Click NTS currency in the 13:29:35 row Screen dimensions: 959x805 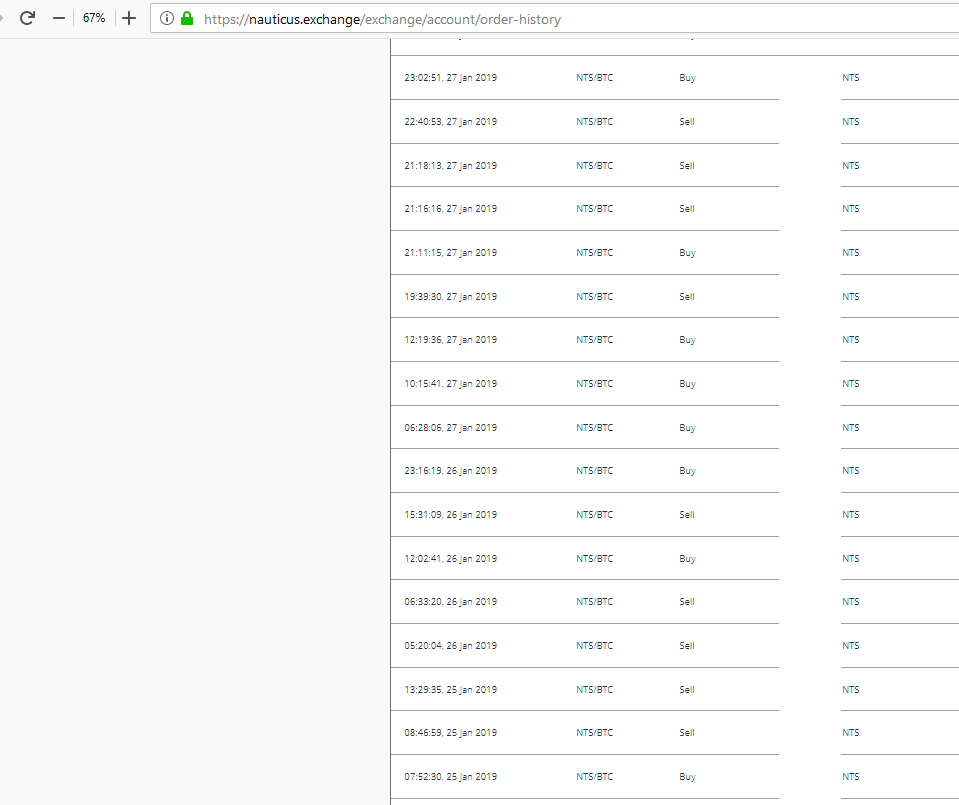[x=851, y=689]
